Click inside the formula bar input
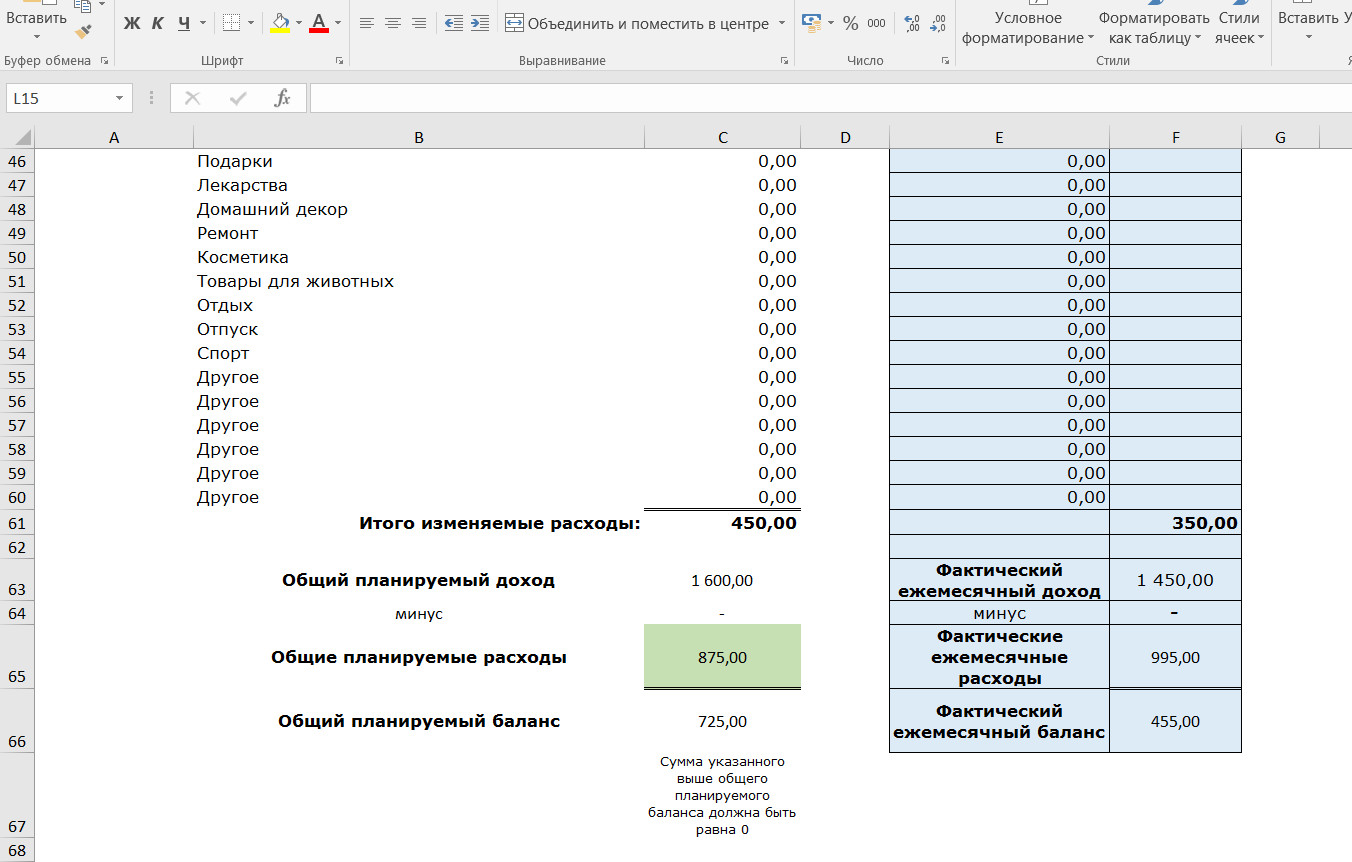The height and width of the screenshot is (862, 1352). pos(830,98)
